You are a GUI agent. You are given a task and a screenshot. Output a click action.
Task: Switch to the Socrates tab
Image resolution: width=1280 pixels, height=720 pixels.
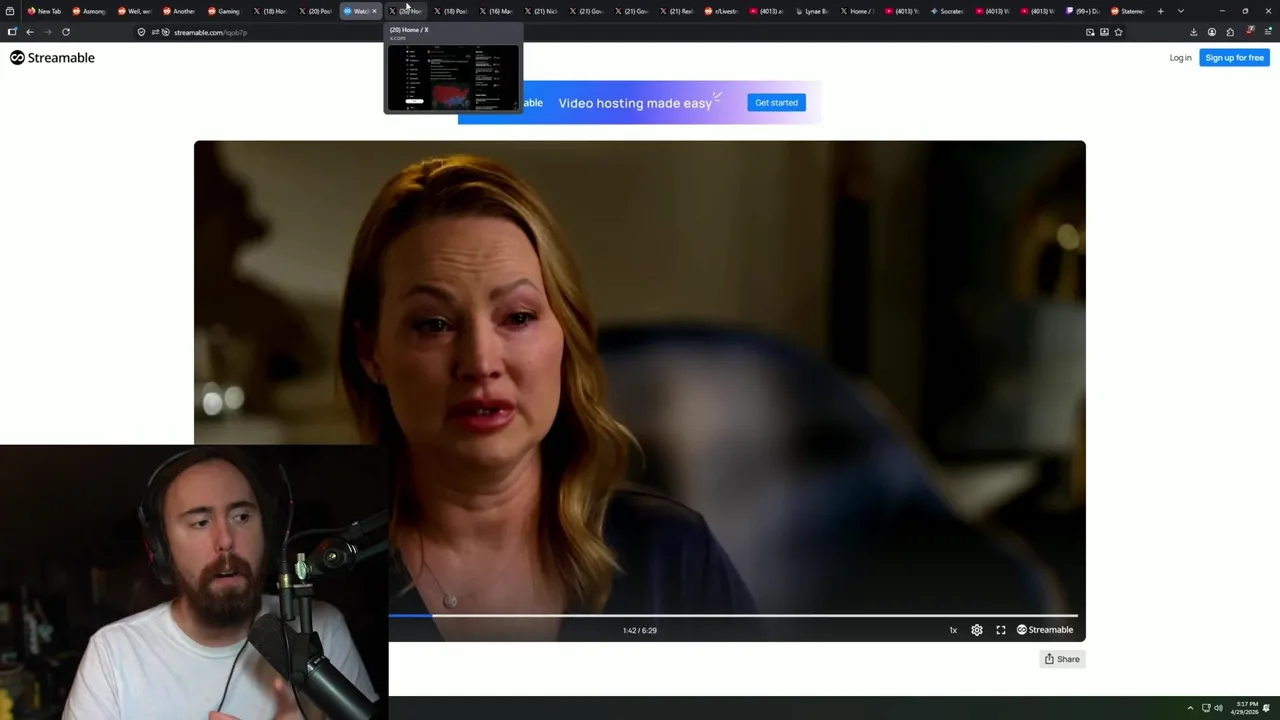[945, 11]
